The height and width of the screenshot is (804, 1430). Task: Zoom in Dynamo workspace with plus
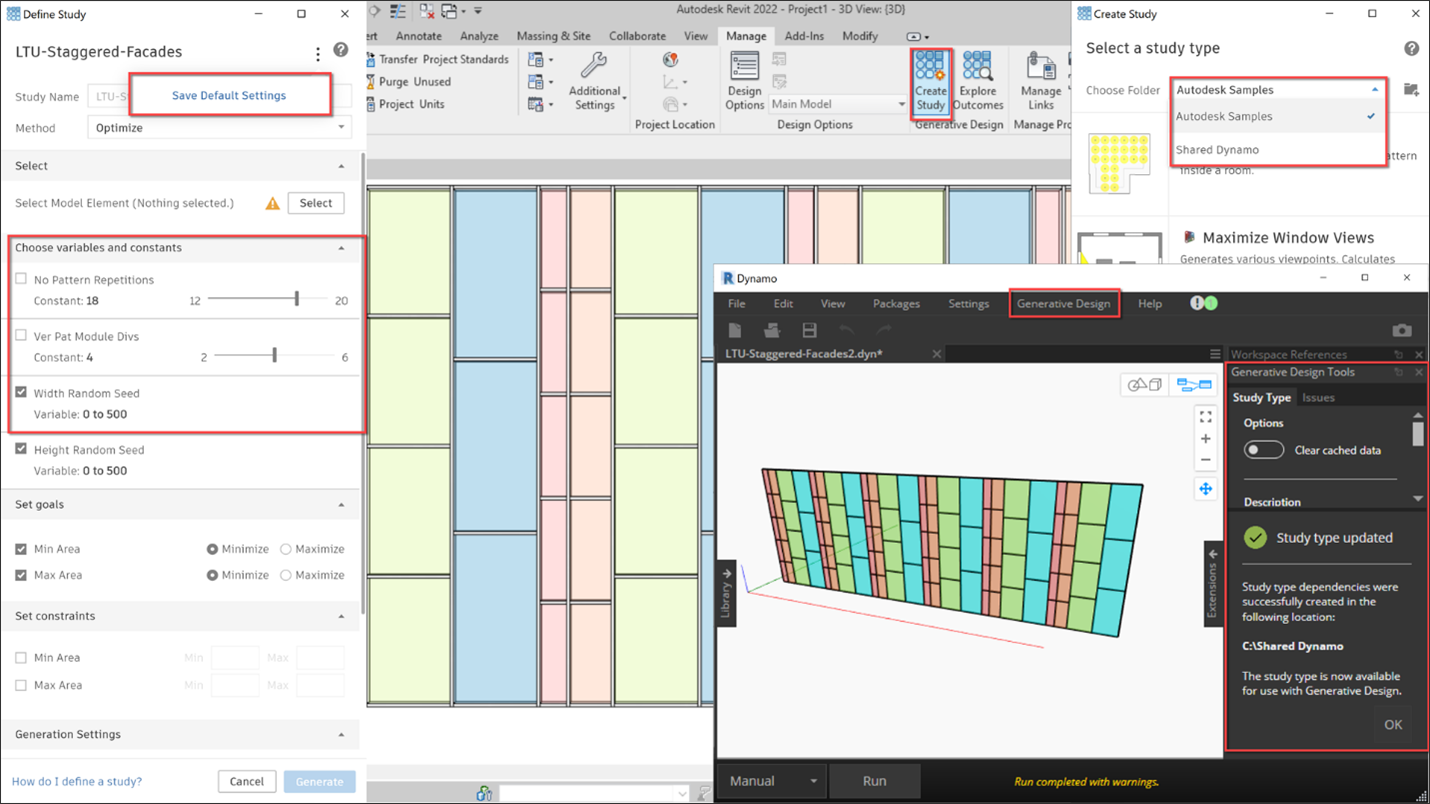tap(1205, 438)
